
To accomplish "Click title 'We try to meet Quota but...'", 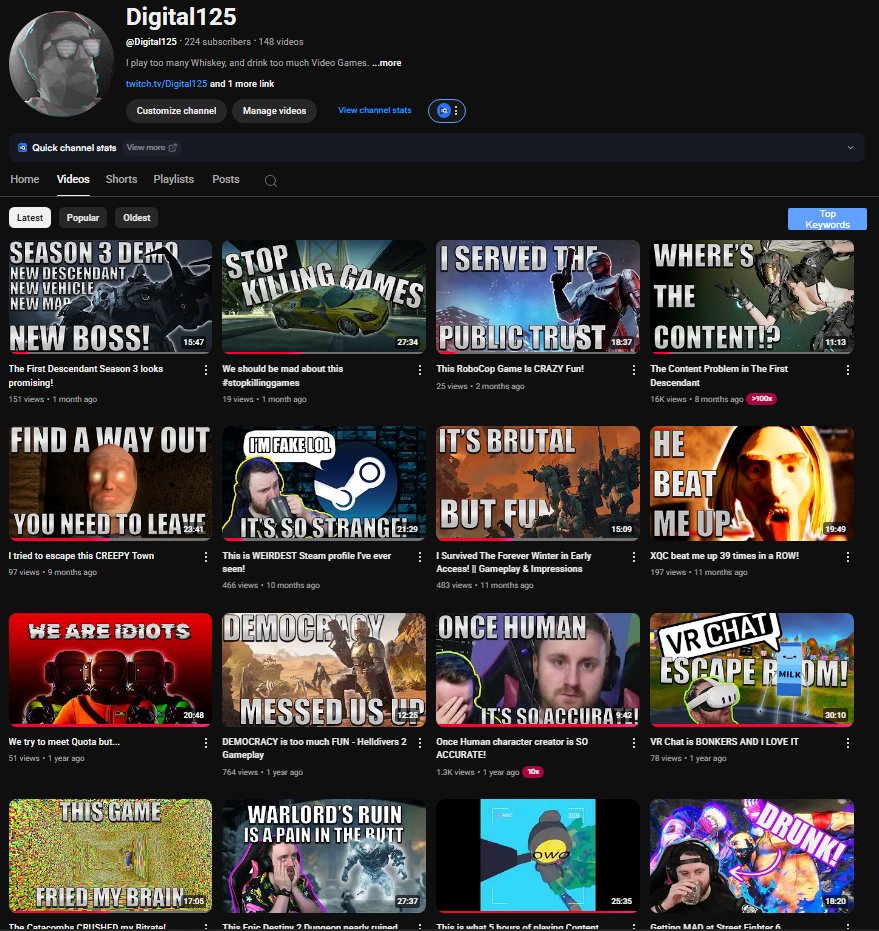I will (x=64, y=742).
